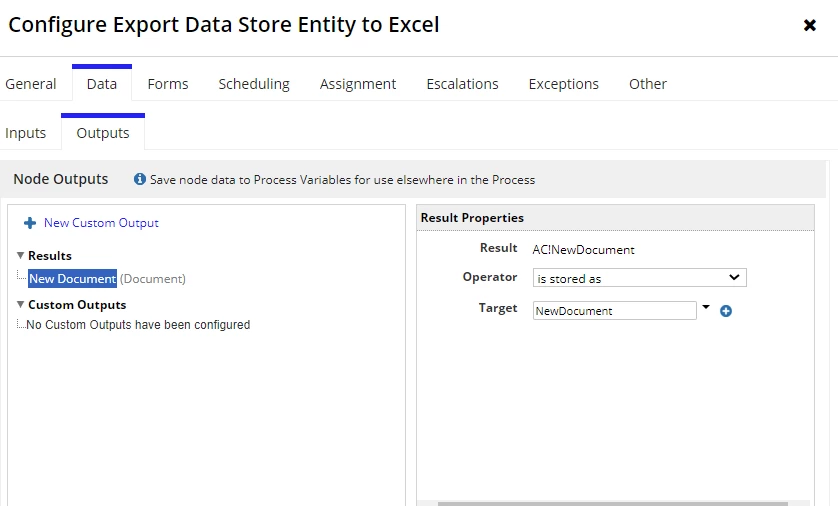The image size is (838, 506).
Task: Select New Document result item
Action: coord(72,278)
